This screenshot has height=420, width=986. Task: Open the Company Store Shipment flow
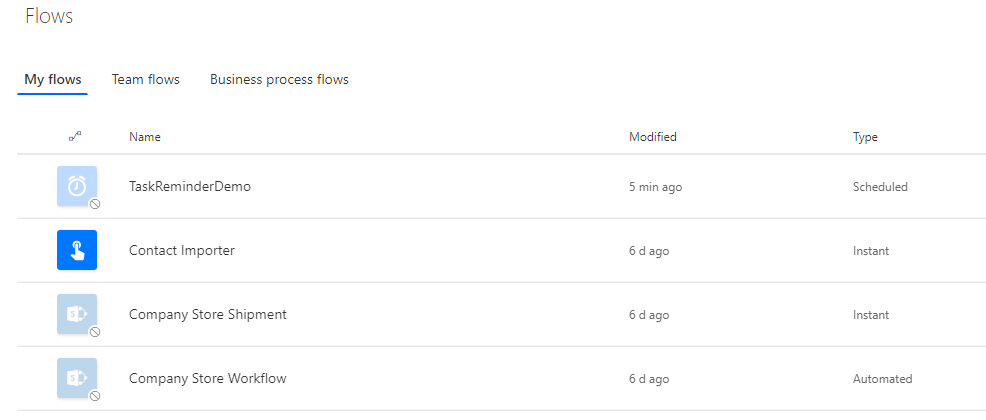click(x=208, y=314)
